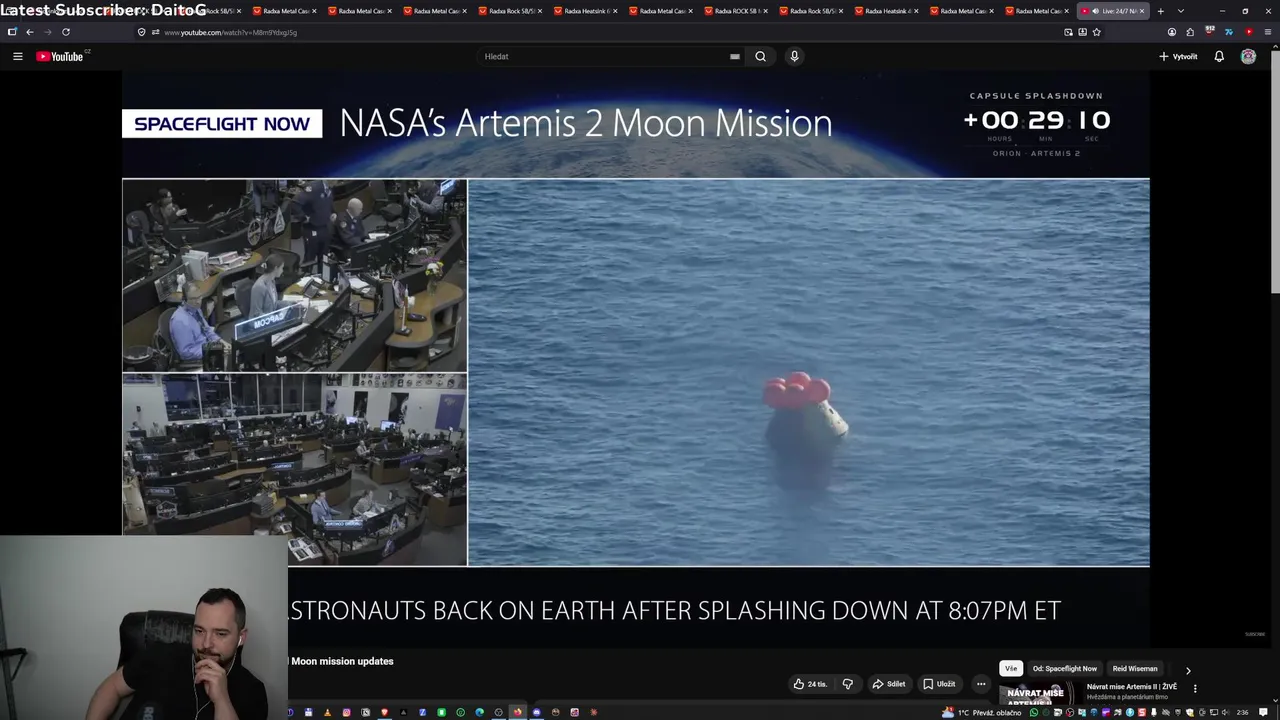Open the YouTube hamburger guide menu
The height and width of the screenshot is (720, 1280).
(x=18, y=56)
